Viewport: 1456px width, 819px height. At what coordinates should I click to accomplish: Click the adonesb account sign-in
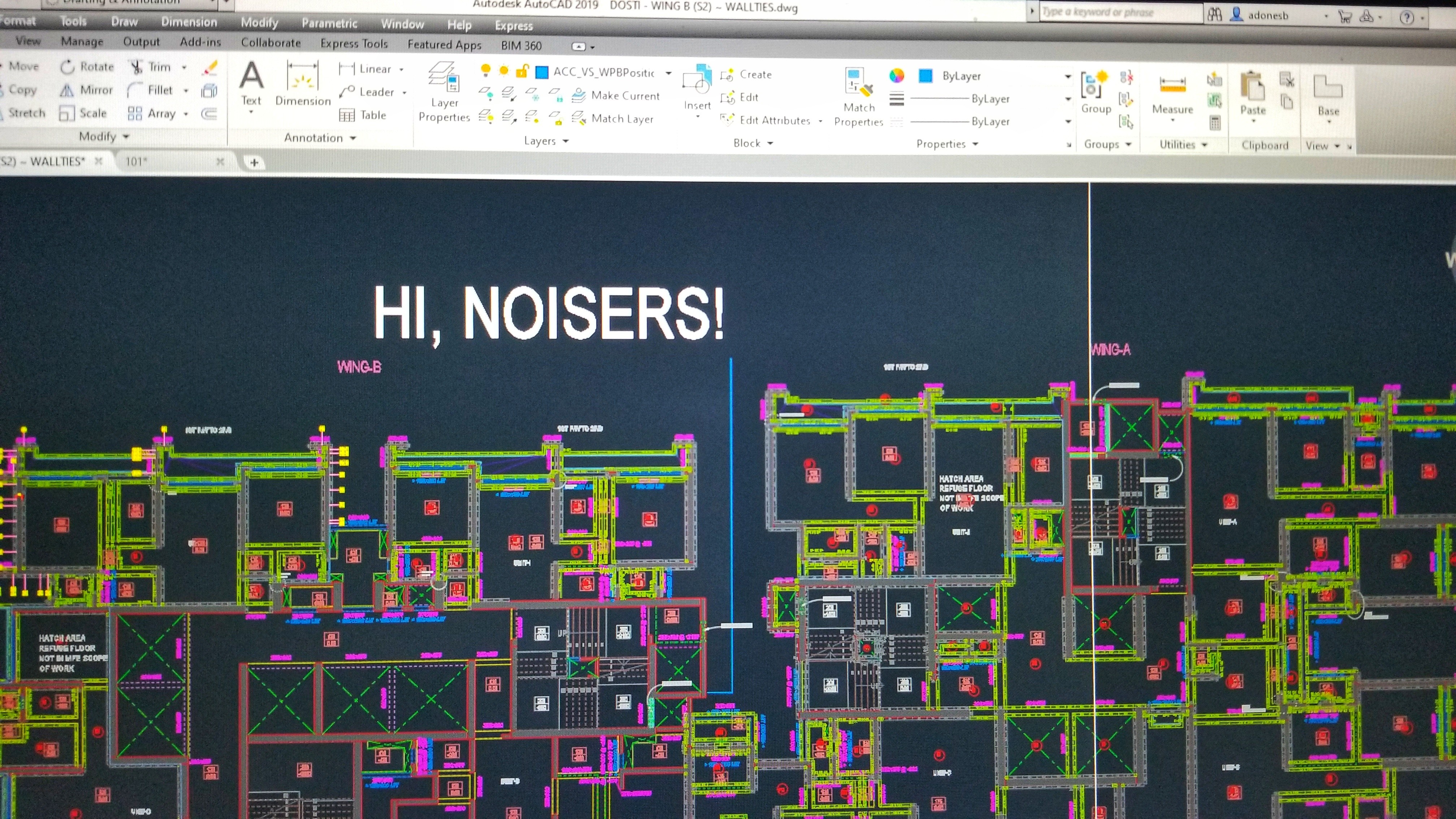pos(1260,15)
